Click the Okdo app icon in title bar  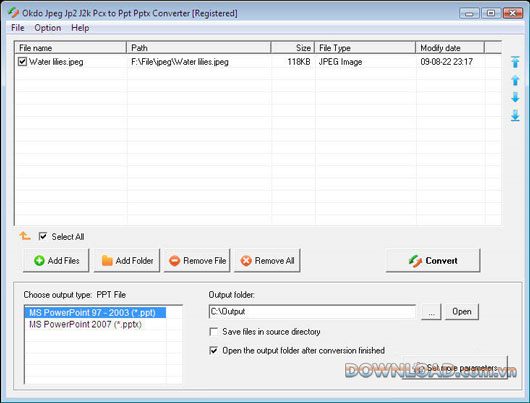(14, 13)
